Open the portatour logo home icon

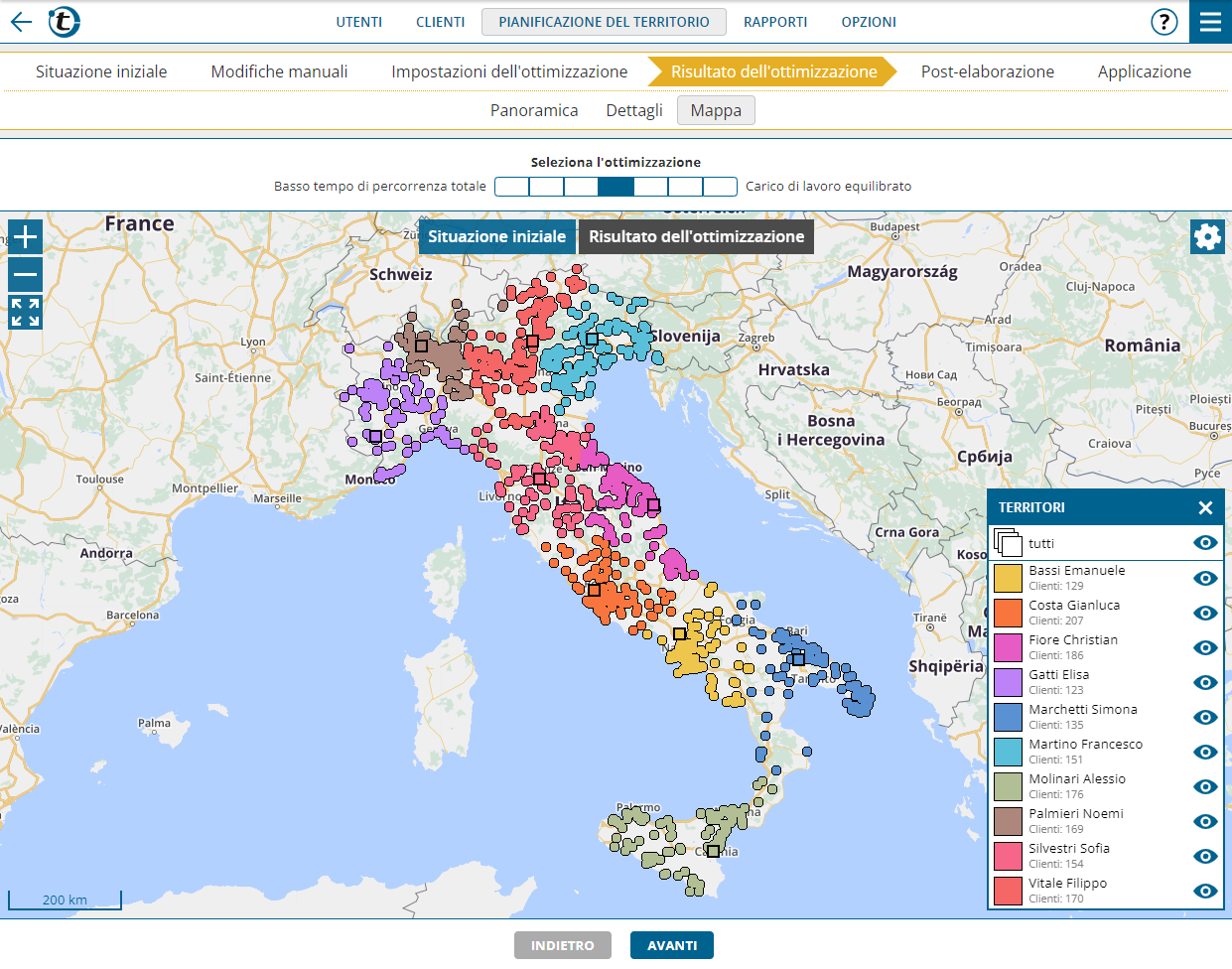pos(64,21)
